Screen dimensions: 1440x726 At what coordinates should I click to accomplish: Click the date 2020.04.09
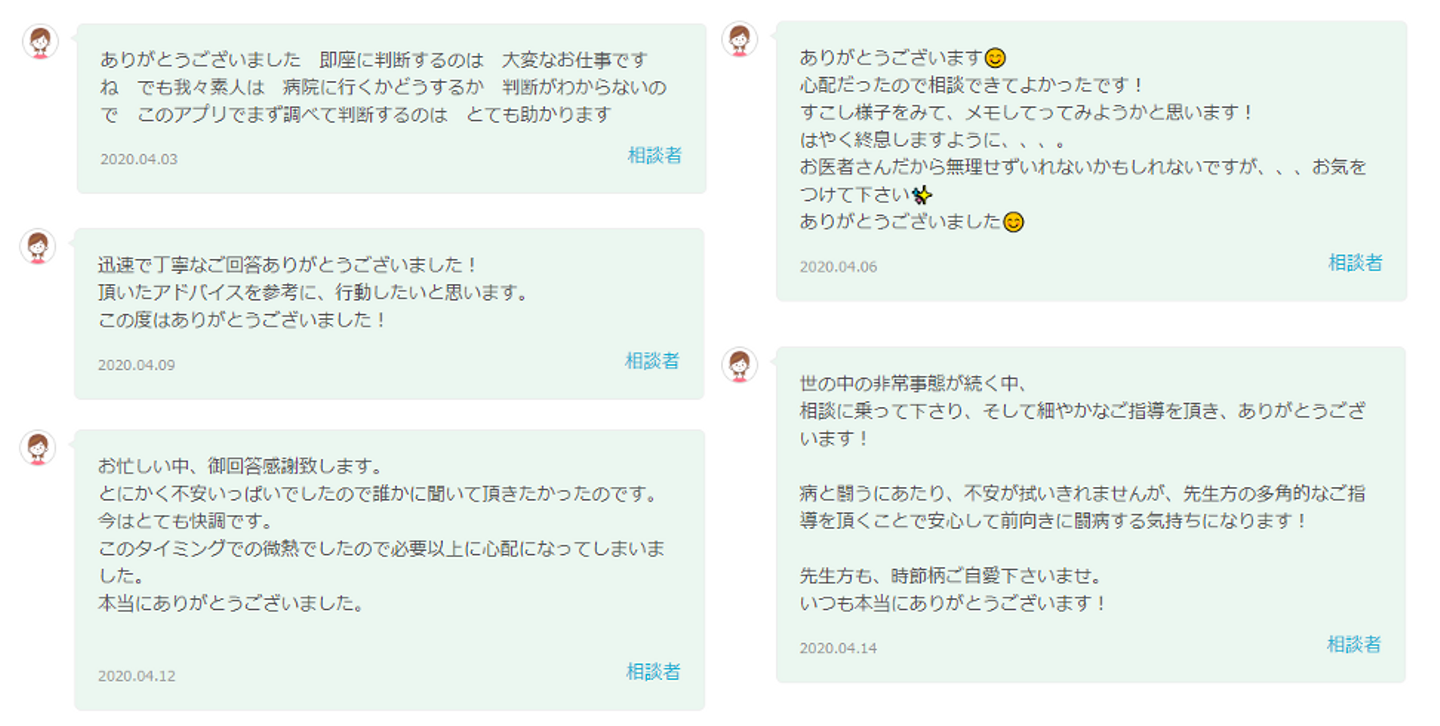[136, 365]
